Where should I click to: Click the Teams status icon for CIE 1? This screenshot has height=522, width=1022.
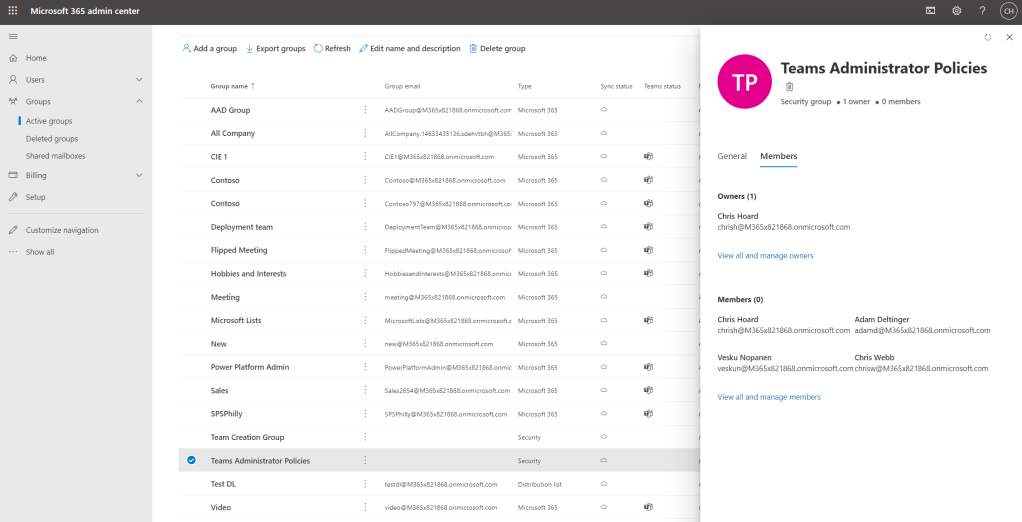click(648, 157)
